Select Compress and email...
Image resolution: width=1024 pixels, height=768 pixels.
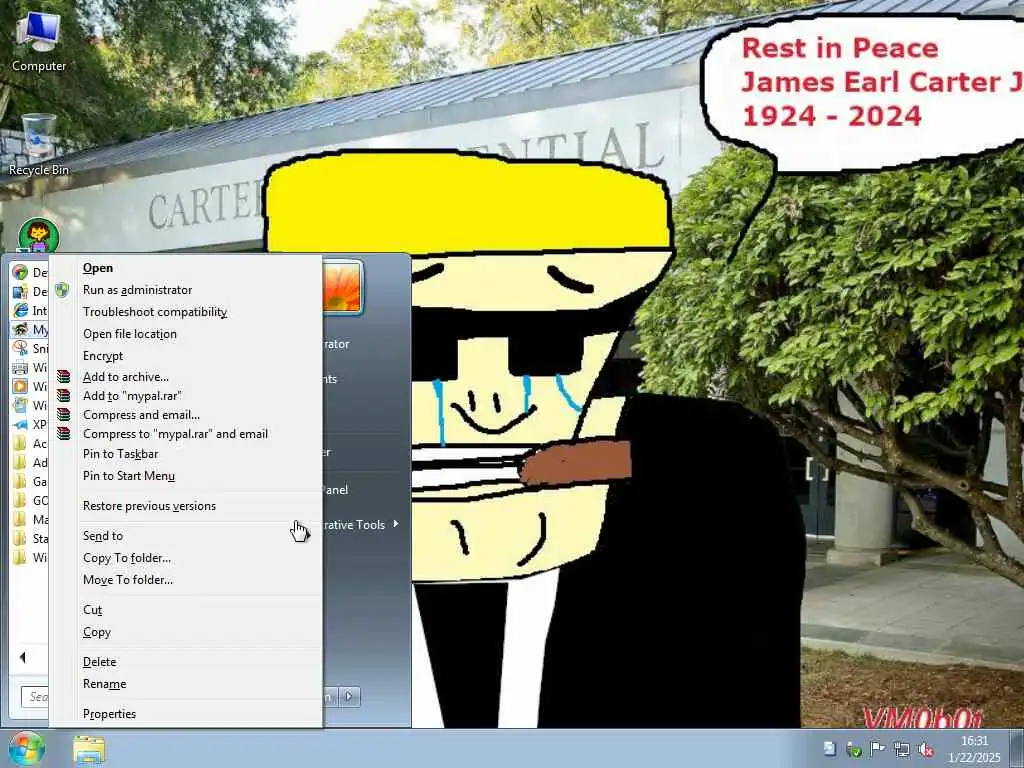[185, 415]
